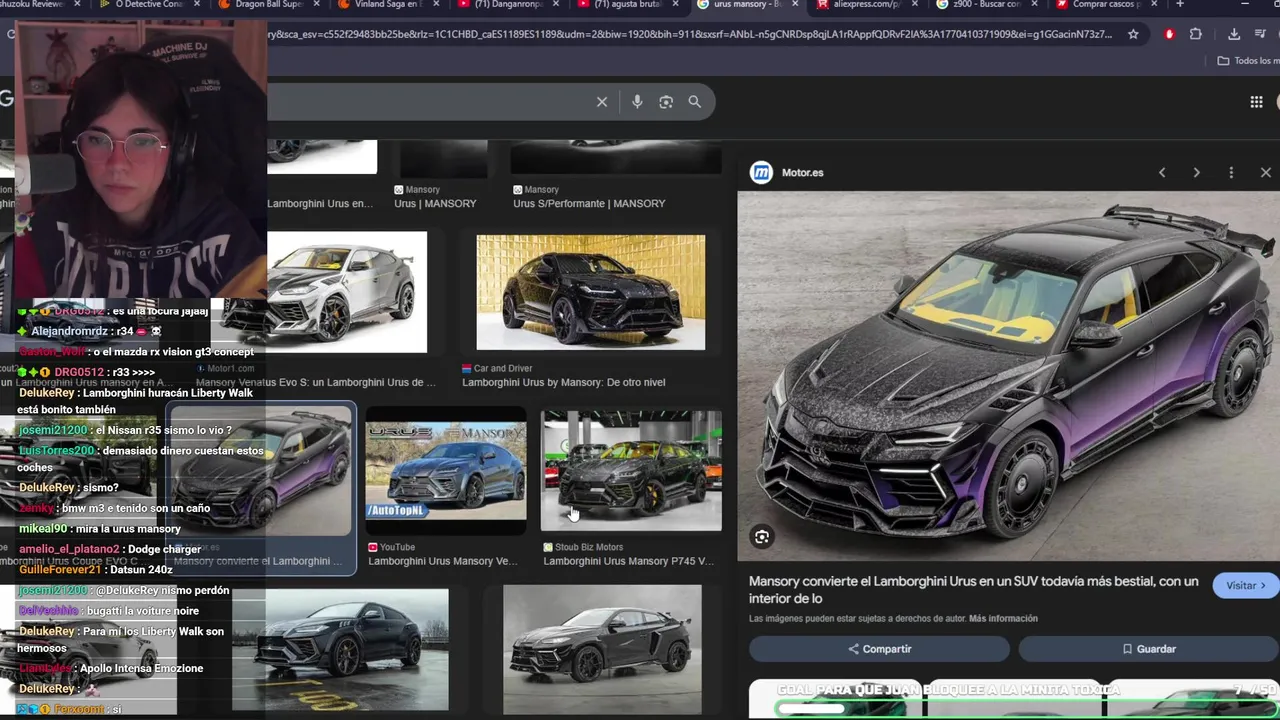Select the Stoub Biz Motors Urus thumbnail
This screenshot has width=1280, height=720.
click(631, 470)
